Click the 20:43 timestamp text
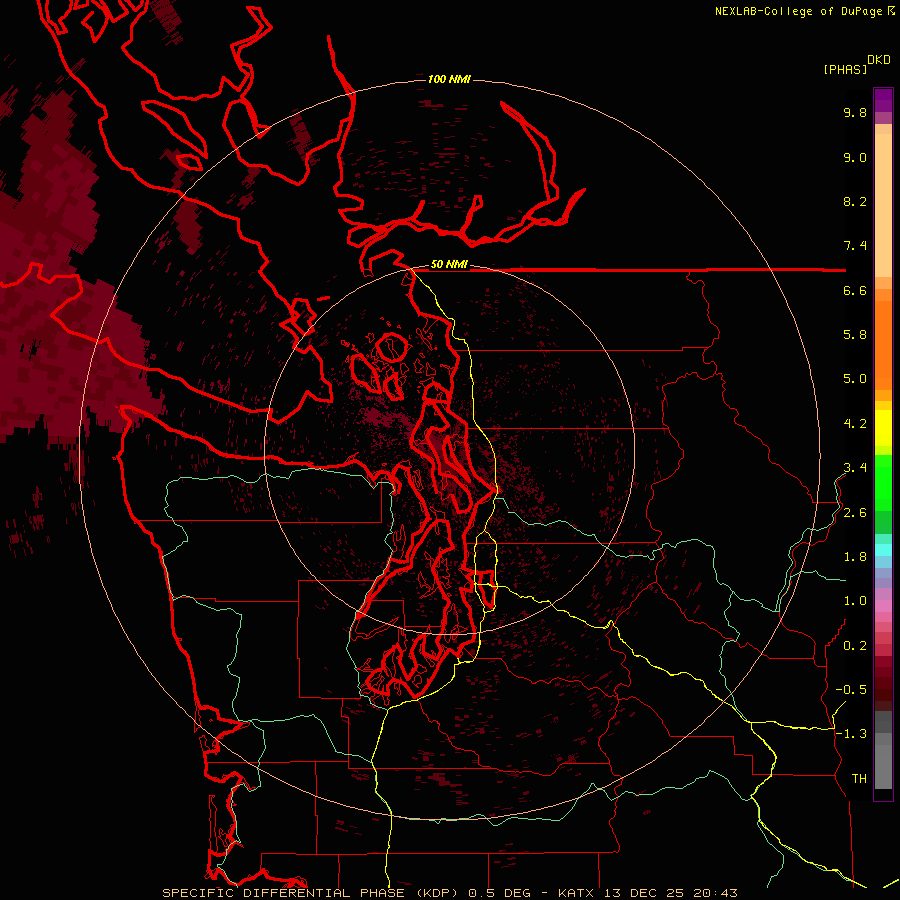Viewport: 900px width, 900px height. (716, 893)
